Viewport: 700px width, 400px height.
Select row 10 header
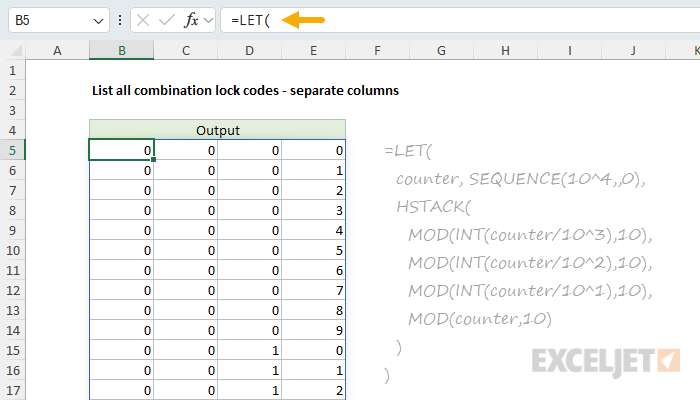click(x=12, y=250)
